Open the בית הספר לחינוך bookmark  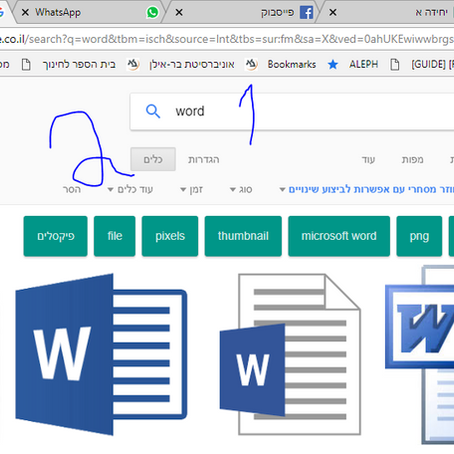pos(79,64)
